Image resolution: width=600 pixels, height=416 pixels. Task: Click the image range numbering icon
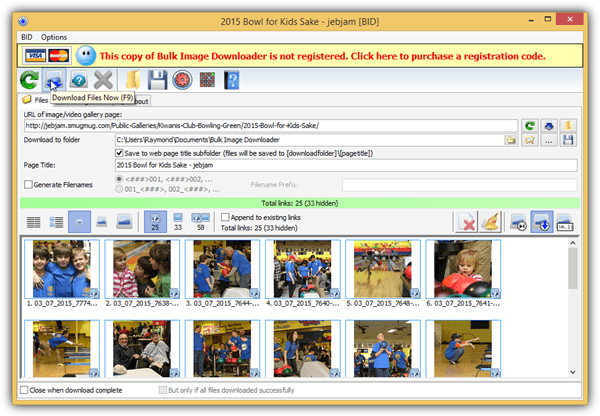tap(565, 222)
